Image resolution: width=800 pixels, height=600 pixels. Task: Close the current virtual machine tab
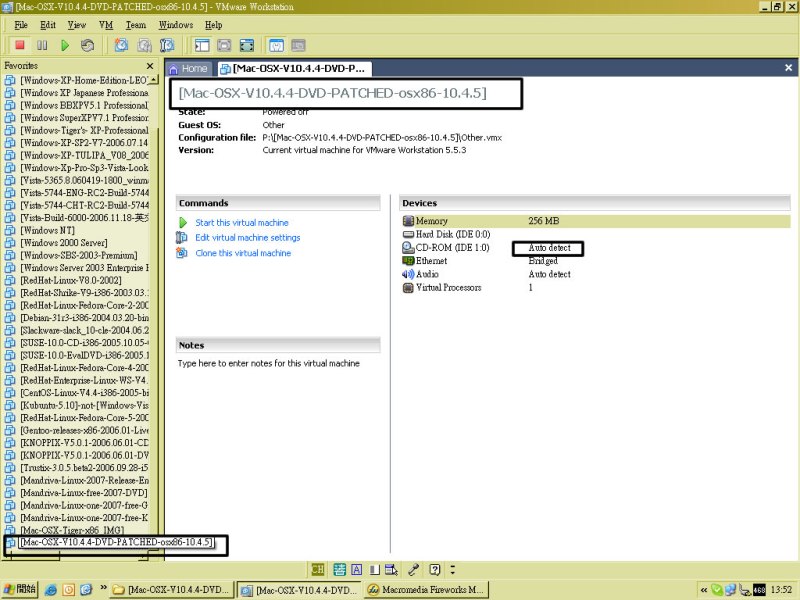(789, 68)
